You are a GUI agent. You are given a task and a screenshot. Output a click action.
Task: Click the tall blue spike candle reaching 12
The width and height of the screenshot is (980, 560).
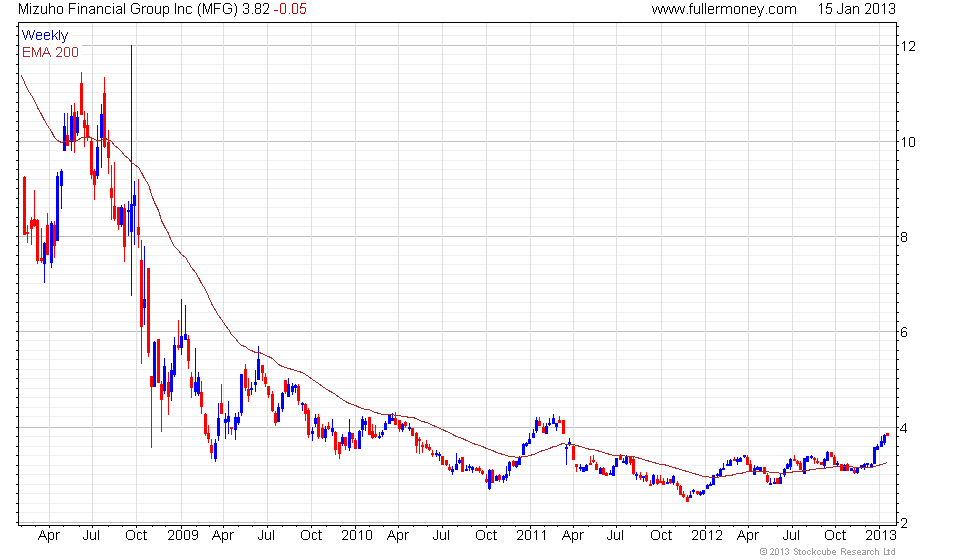tap(131, 170)
